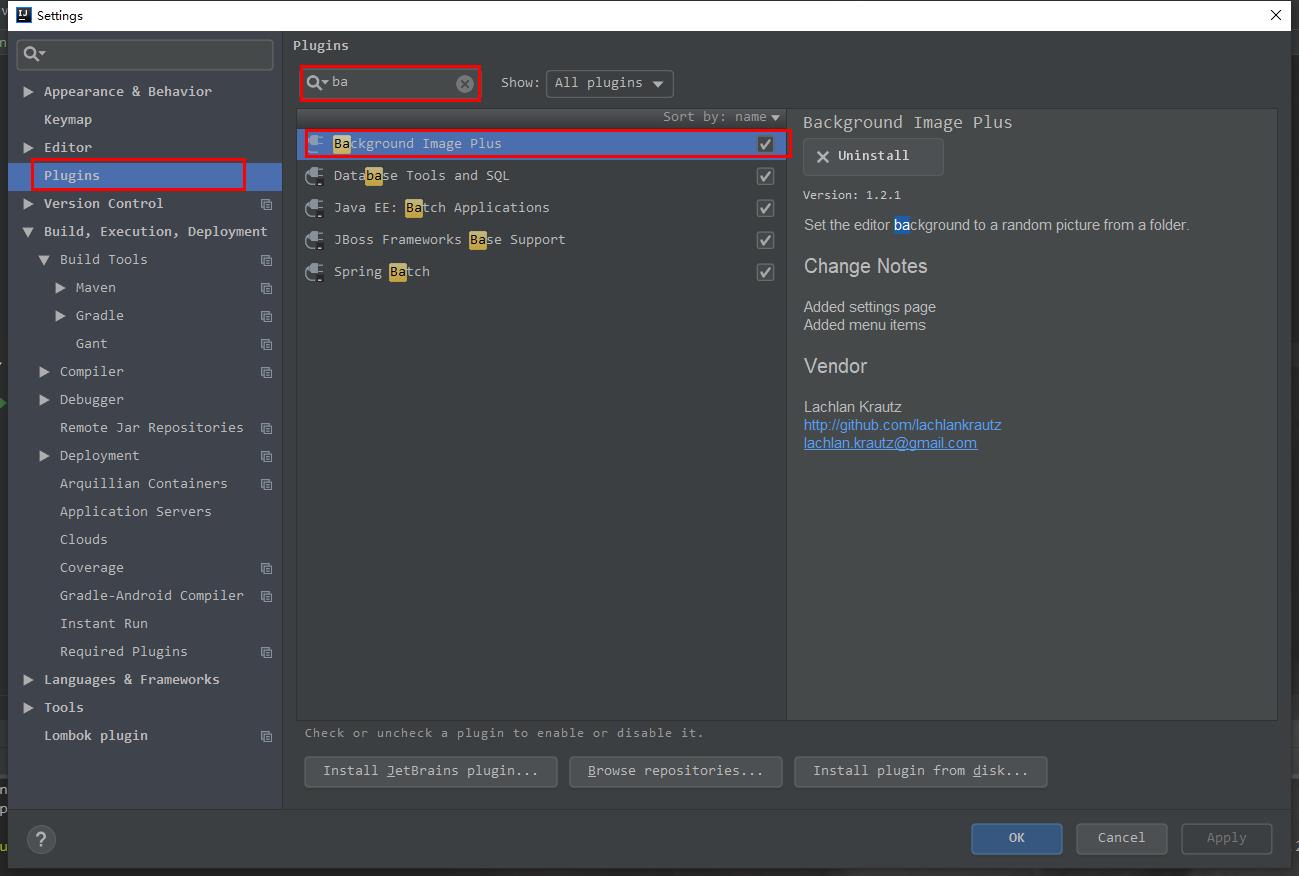Click project-level icon beside Lombok plugin
Image resolution: width=1299 pixels, height=876 pixels.
(266, 736)
